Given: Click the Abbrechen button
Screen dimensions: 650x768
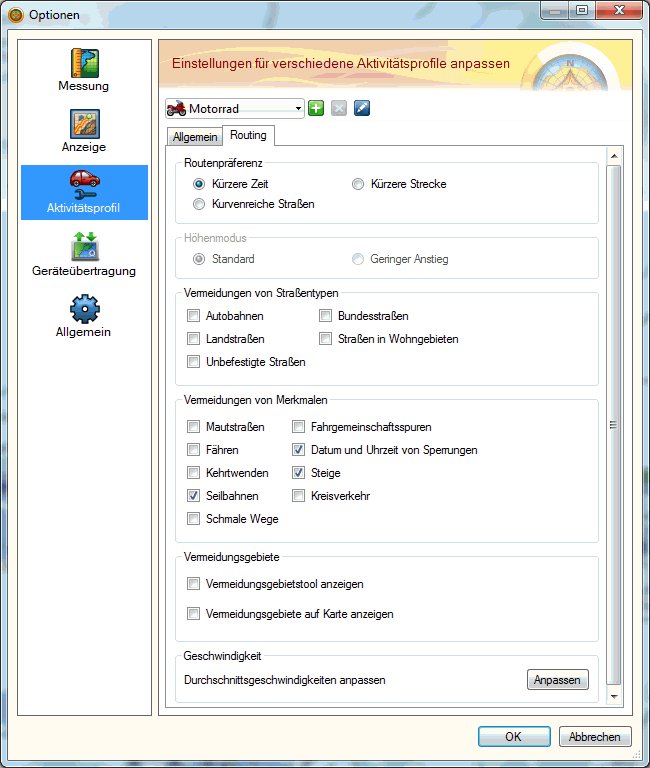Looking at the screenshot, I should tap(595, 737).
